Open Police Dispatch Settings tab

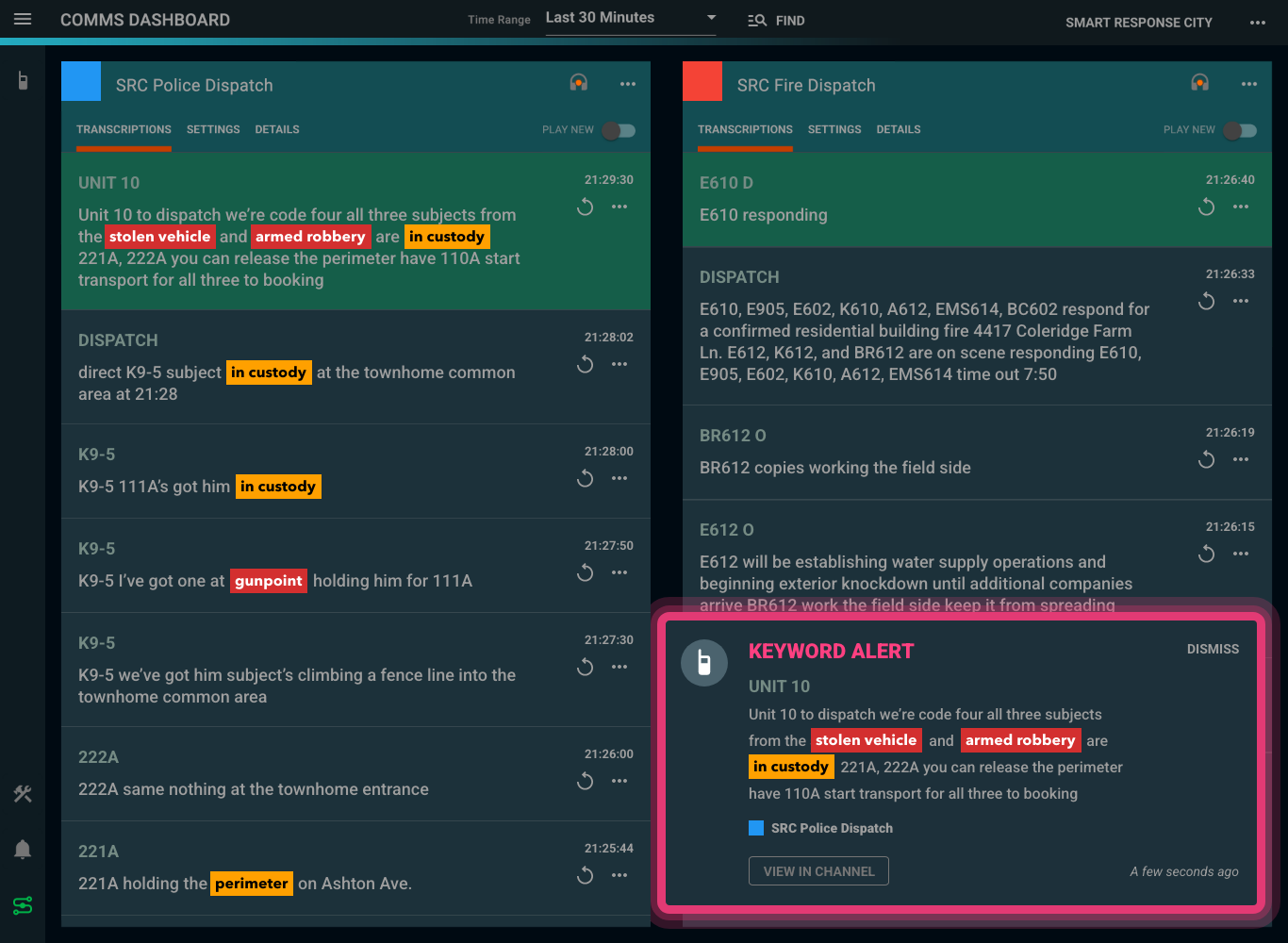pyautogui.click(x=213, y=129)
